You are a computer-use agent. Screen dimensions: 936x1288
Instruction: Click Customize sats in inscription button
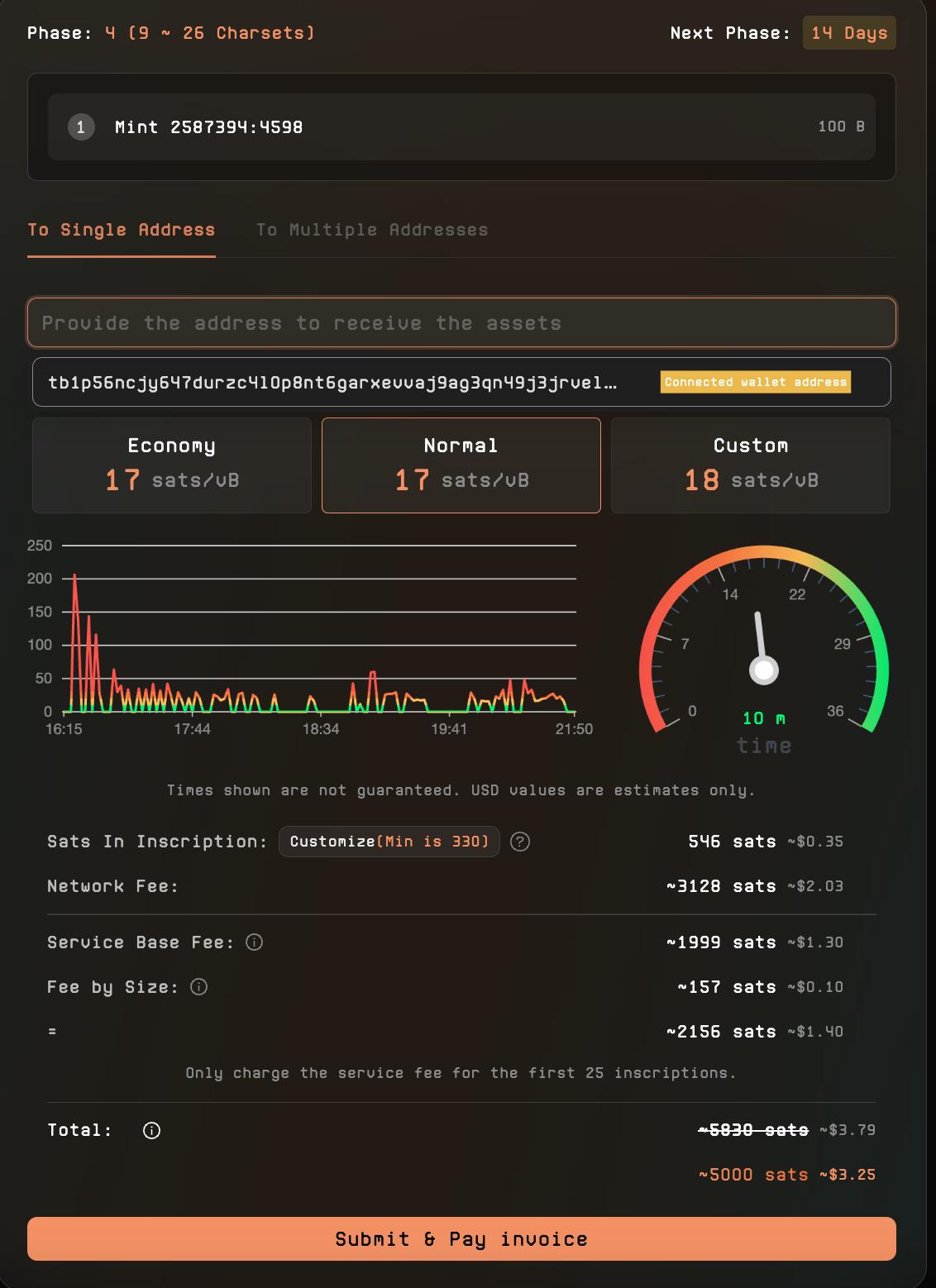tap(389, 842)
